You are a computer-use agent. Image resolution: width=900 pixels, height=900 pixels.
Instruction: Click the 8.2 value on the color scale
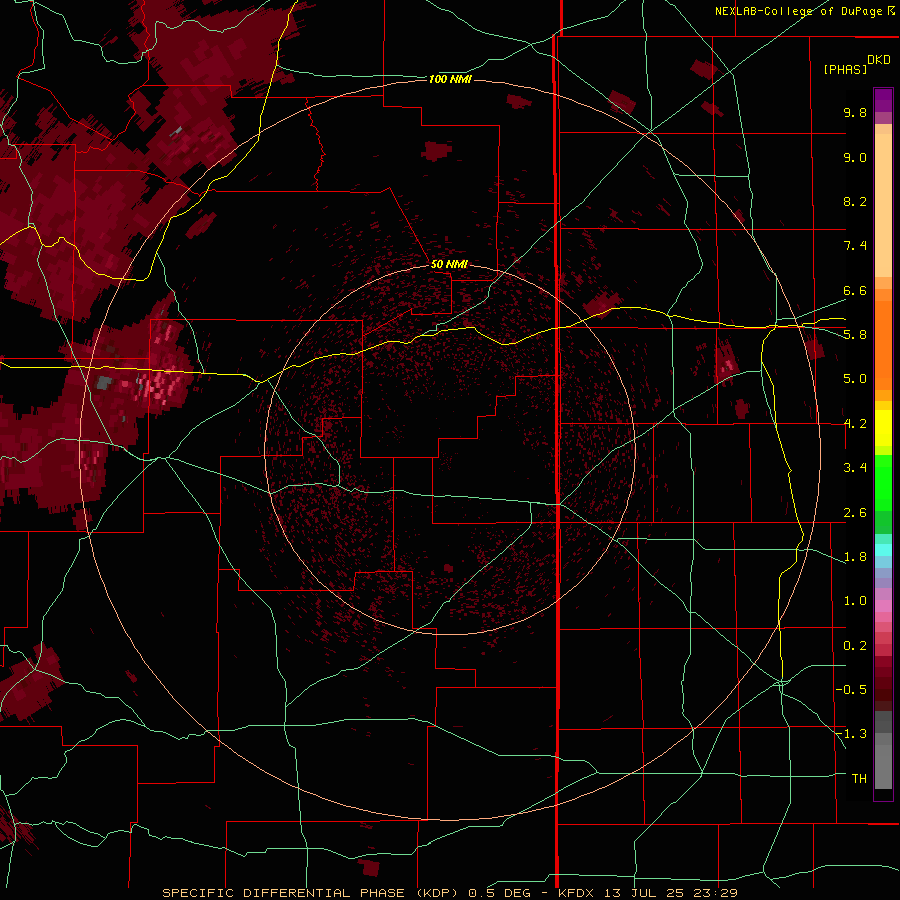855,201
